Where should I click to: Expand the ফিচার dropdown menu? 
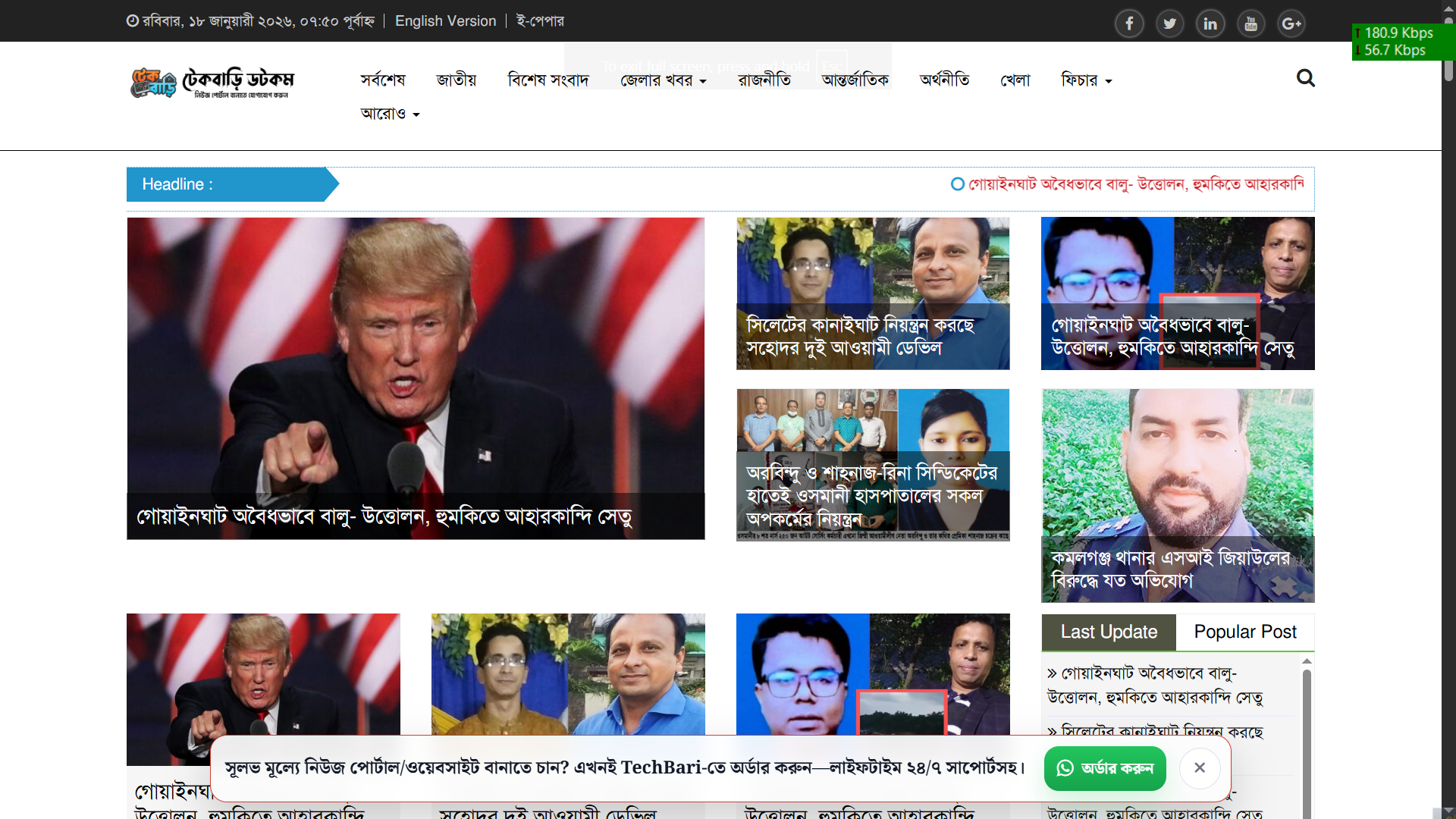[x=1086, y=80]
